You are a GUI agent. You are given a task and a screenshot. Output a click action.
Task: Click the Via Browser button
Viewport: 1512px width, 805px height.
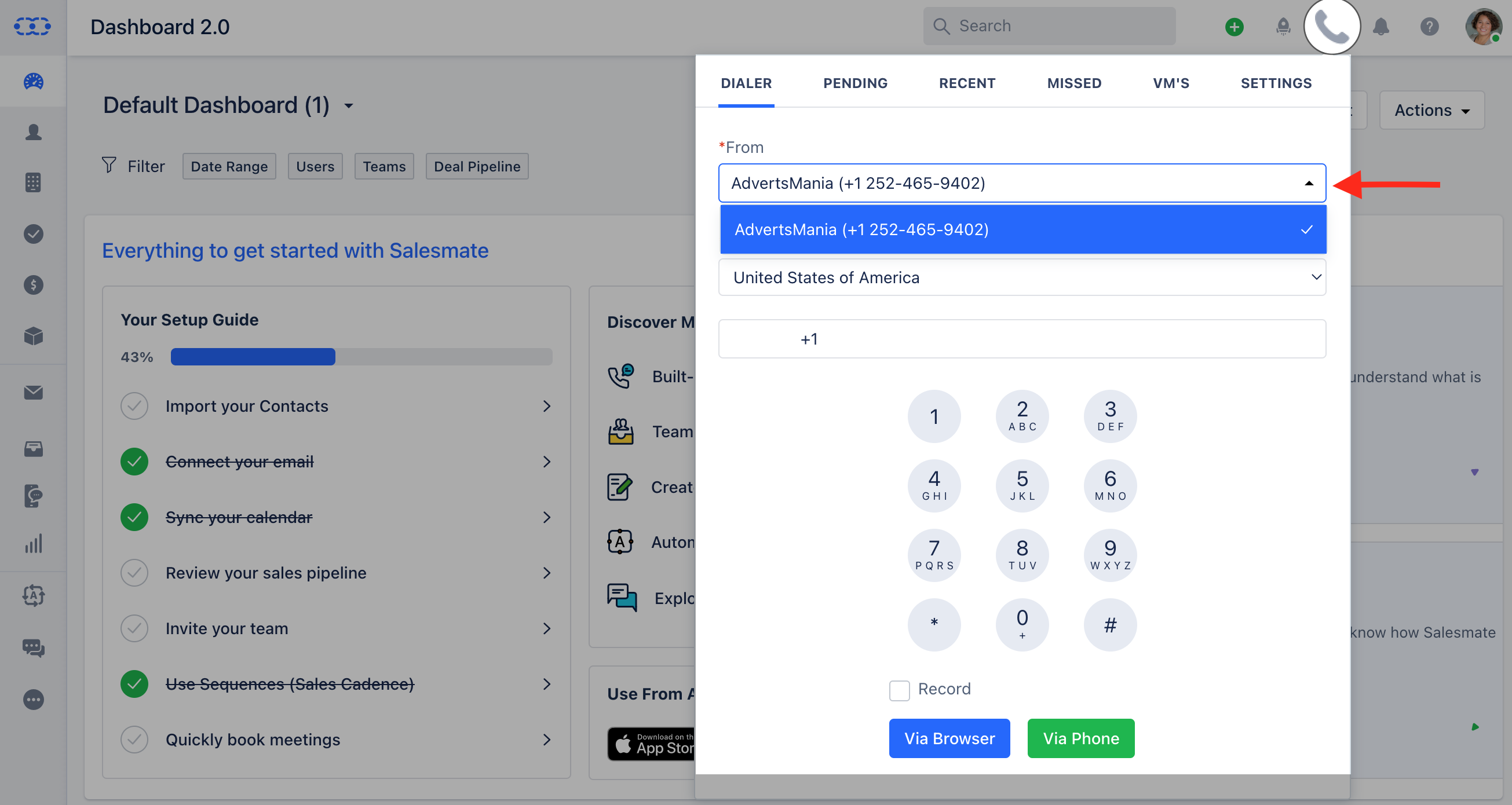pyautogui.click(x=949, y=738)
